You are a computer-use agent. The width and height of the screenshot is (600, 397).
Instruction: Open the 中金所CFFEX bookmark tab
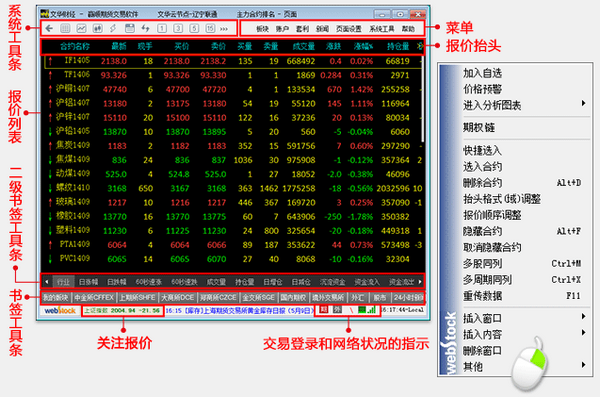click(x=94, y=297)
